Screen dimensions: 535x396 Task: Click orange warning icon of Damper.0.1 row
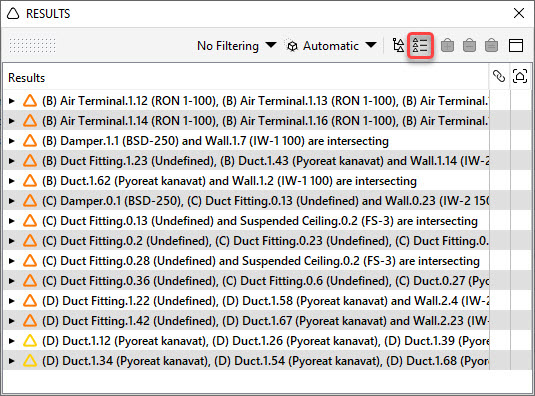[x=30, y=201]
